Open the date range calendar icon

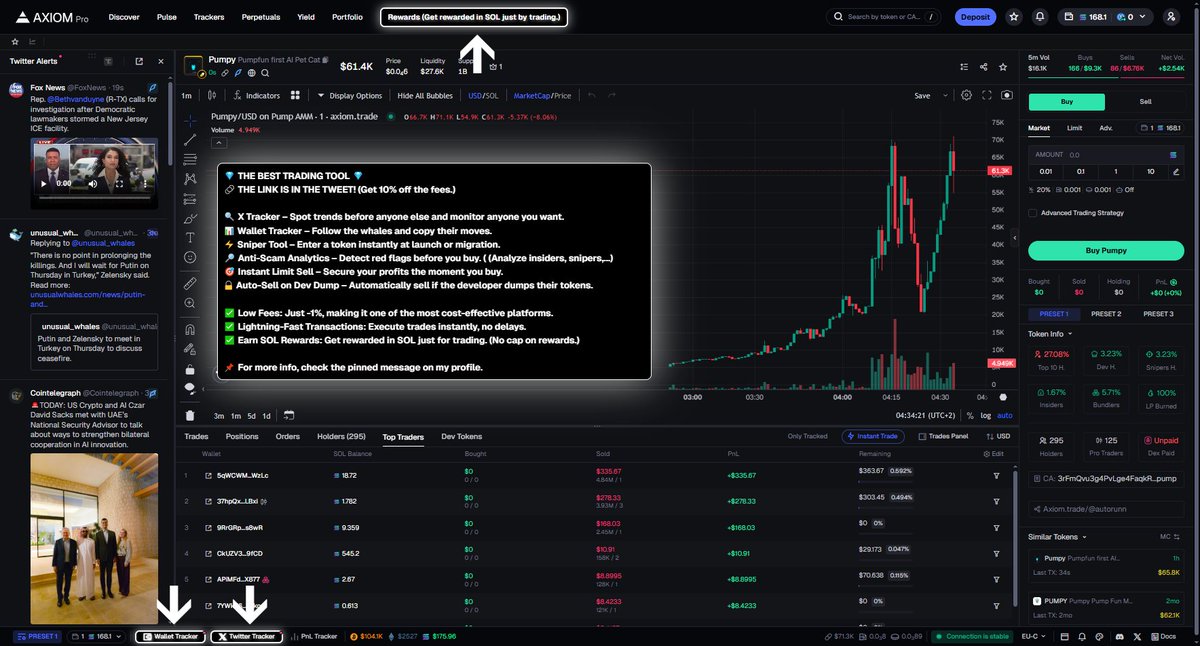point(289,415)
